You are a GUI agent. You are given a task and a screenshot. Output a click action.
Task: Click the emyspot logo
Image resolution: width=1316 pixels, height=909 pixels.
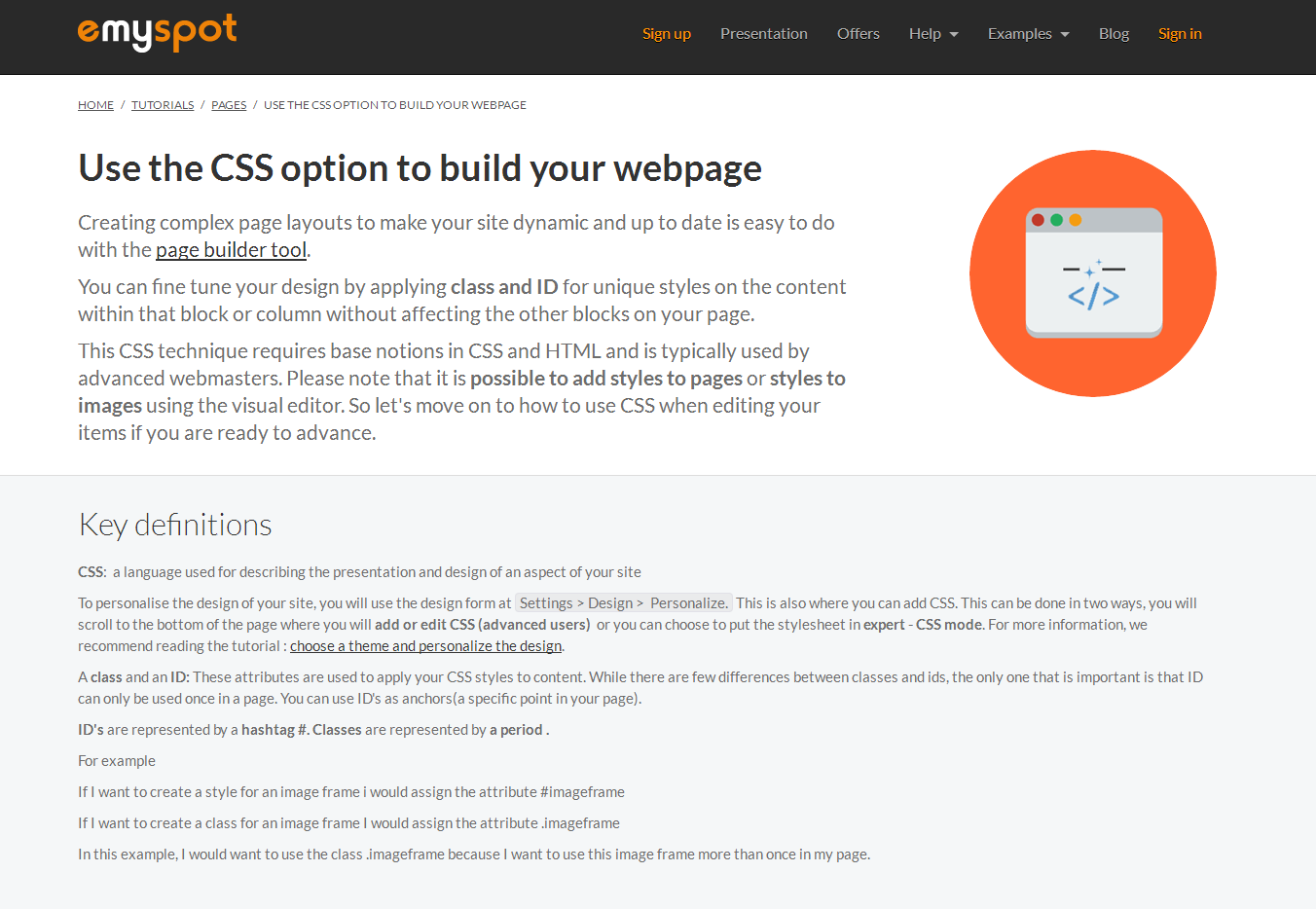157,32
